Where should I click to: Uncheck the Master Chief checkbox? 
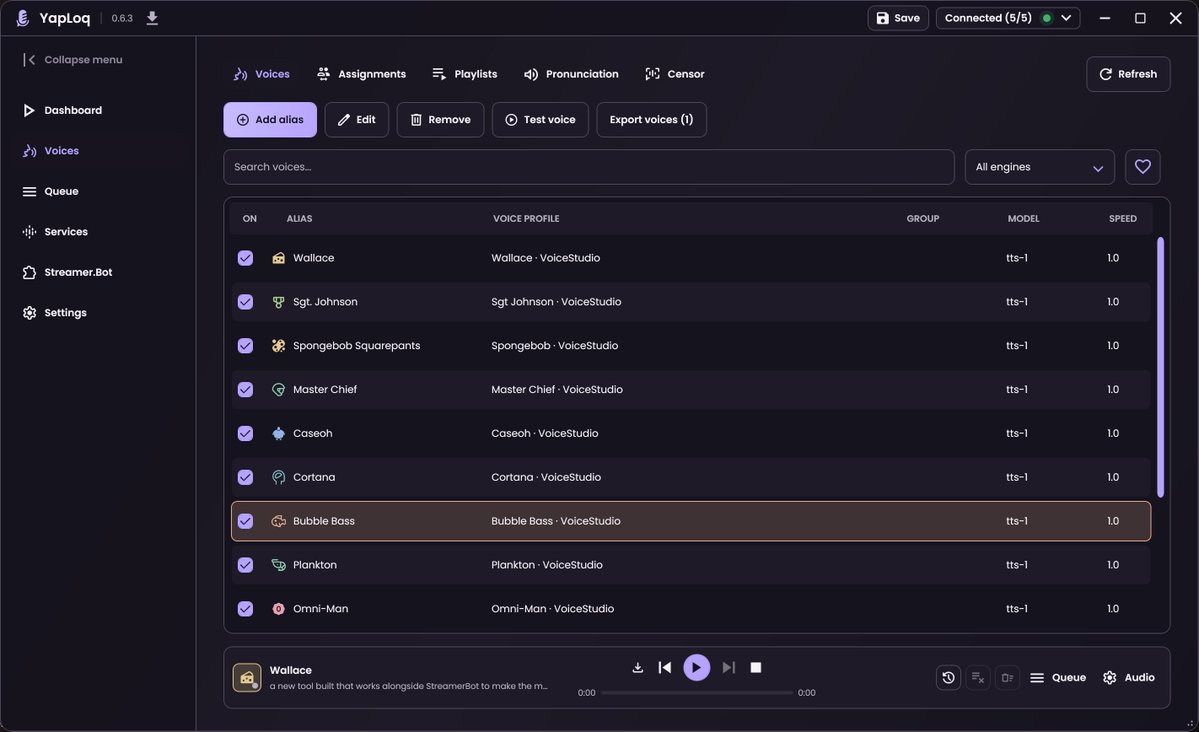245,389
